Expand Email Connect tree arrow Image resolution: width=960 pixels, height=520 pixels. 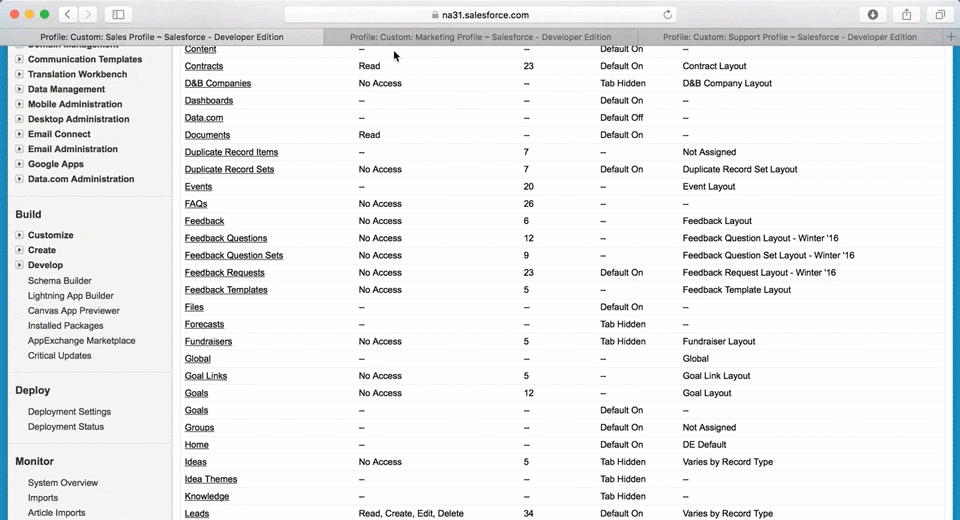tap(20, 134)
